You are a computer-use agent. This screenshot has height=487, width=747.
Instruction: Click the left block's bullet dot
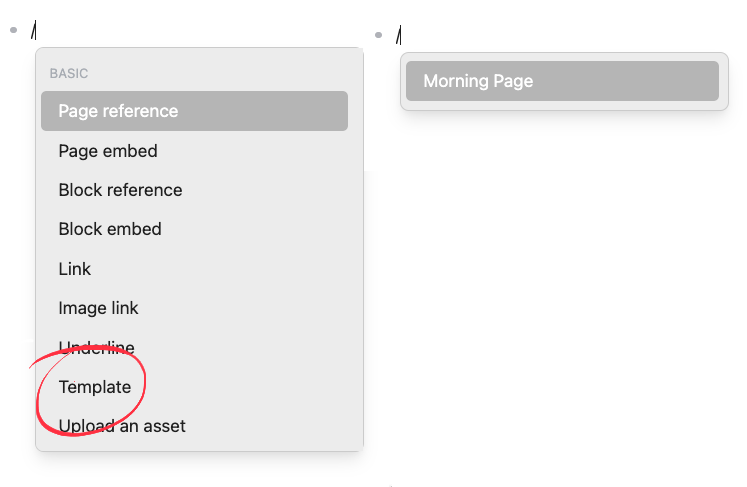tap(14, 30)
